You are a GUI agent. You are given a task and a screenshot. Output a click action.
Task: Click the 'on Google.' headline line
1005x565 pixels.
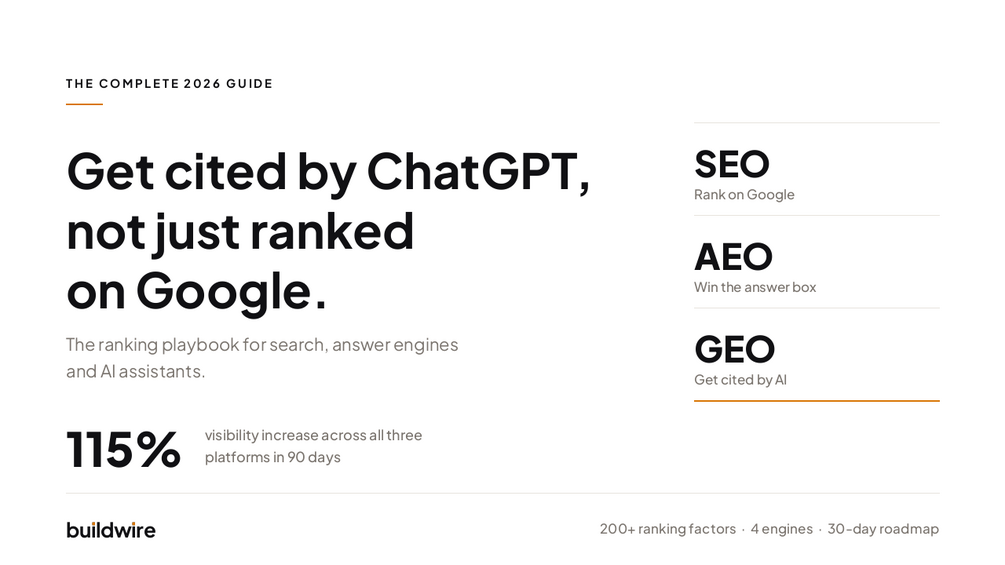tap(196, 291)
